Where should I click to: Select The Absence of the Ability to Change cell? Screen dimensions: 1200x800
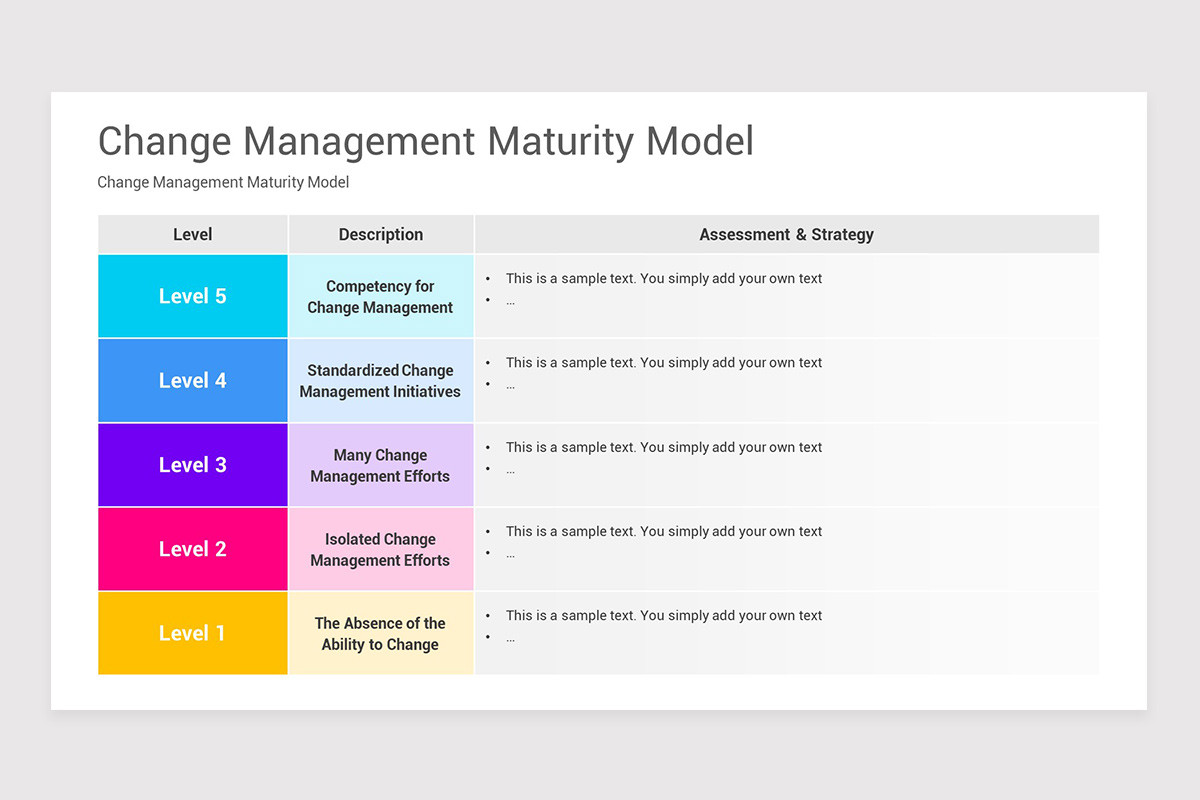(380, 633)
